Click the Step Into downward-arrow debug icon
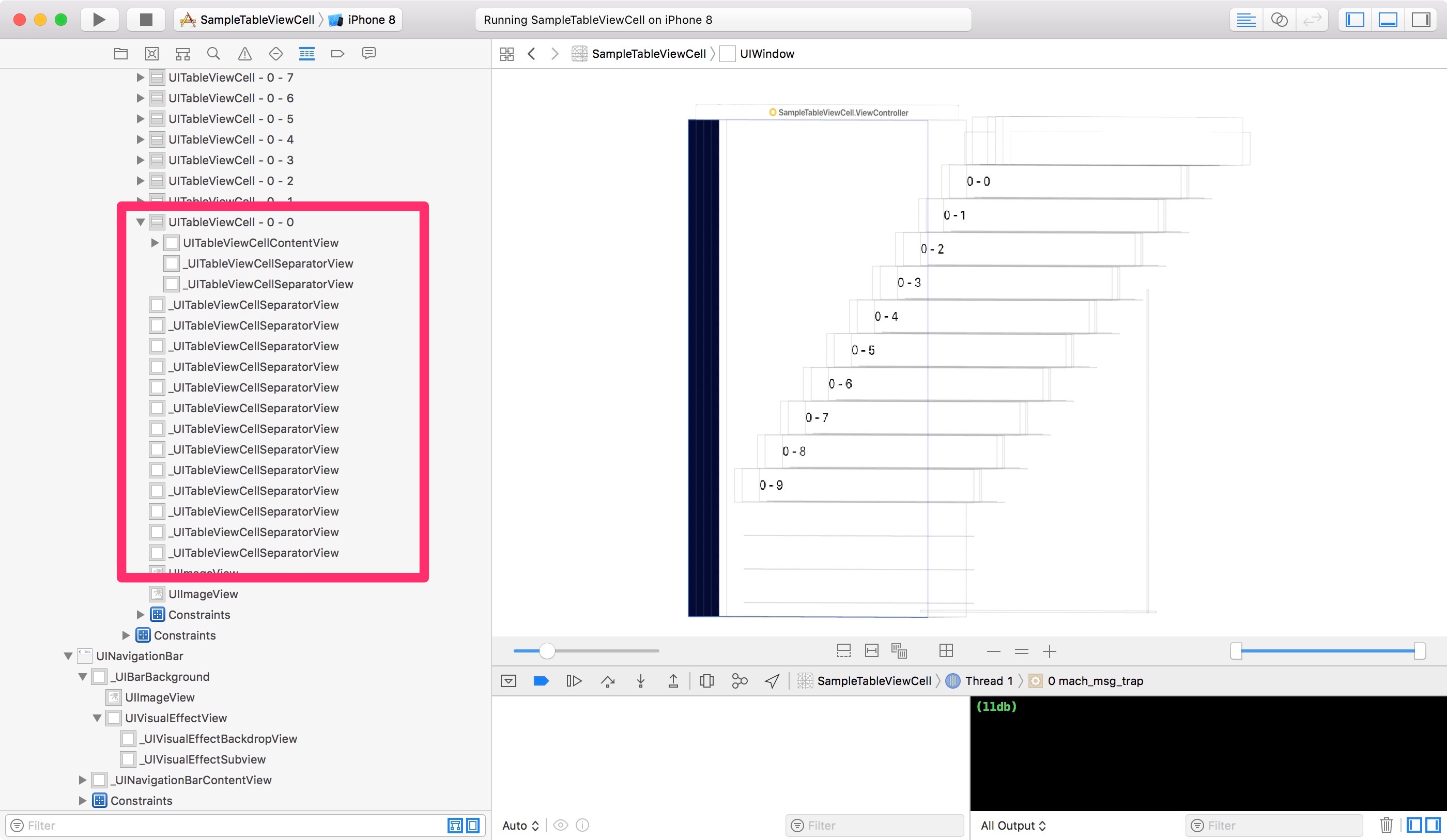The height and width of the screenshot is (840, 1447). [x=640, y=680]
